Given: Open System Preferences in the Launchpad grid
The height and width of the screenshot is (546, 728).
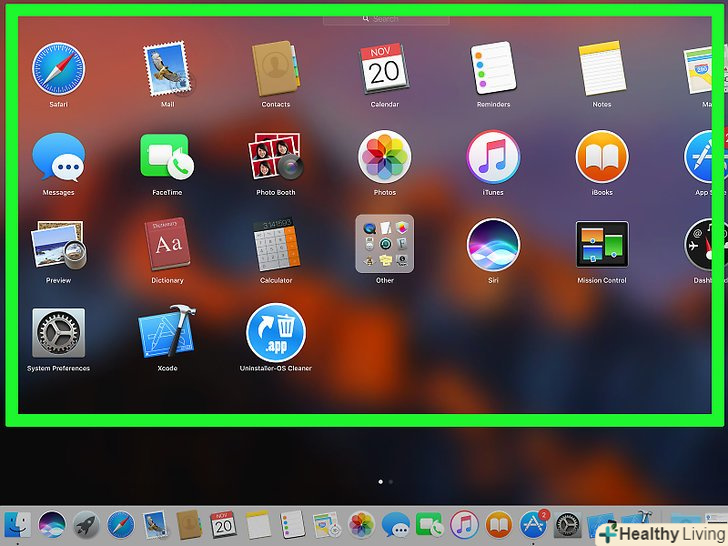Looking at the screenshot, I should [x=58, y=332].
